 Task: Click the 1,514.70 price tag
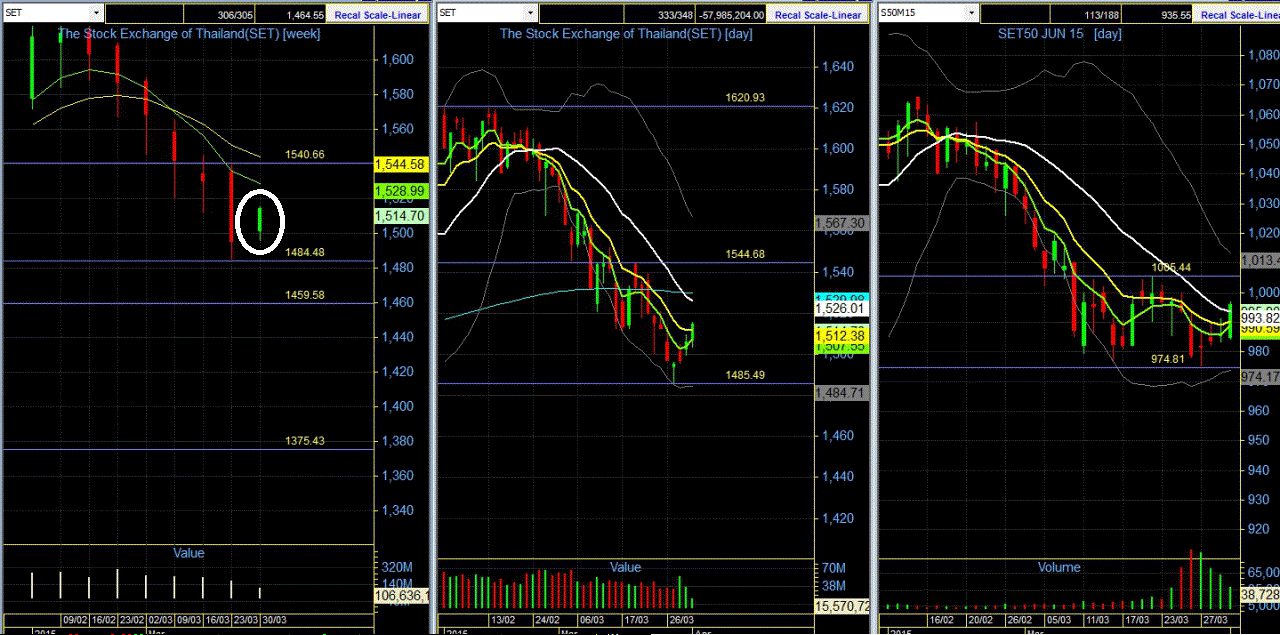(x=400, y=215)
